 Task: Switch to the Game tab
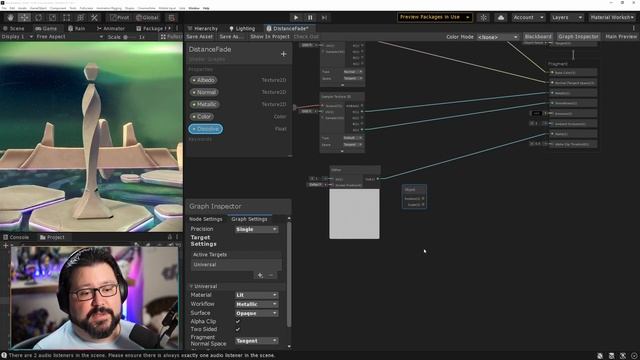pyautogui.click(x=46, y=29)
